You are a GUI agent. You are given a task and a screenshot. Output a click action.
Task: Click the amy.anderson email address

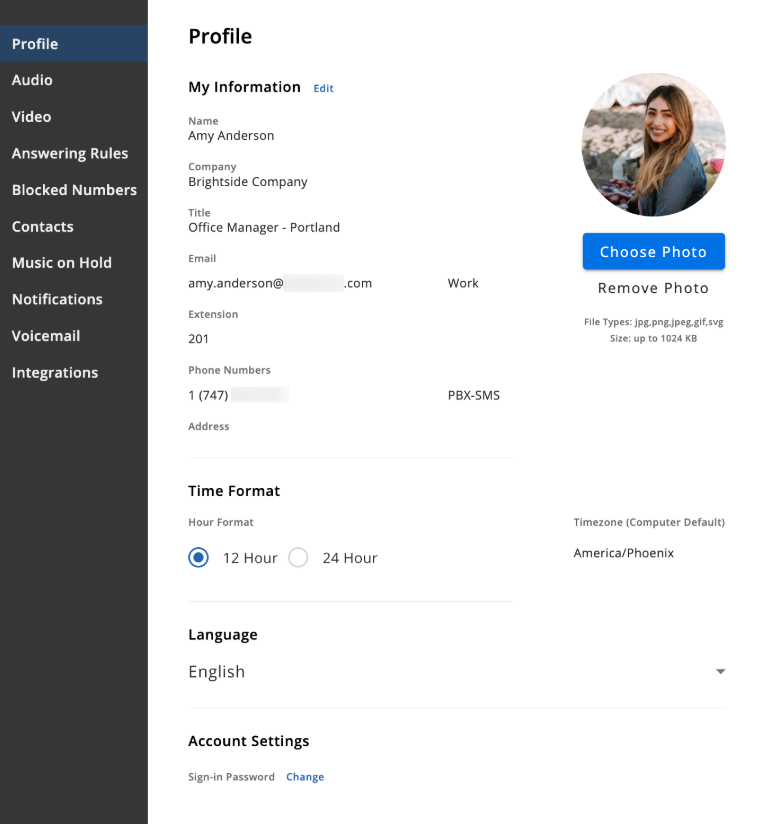coord(280,283)
